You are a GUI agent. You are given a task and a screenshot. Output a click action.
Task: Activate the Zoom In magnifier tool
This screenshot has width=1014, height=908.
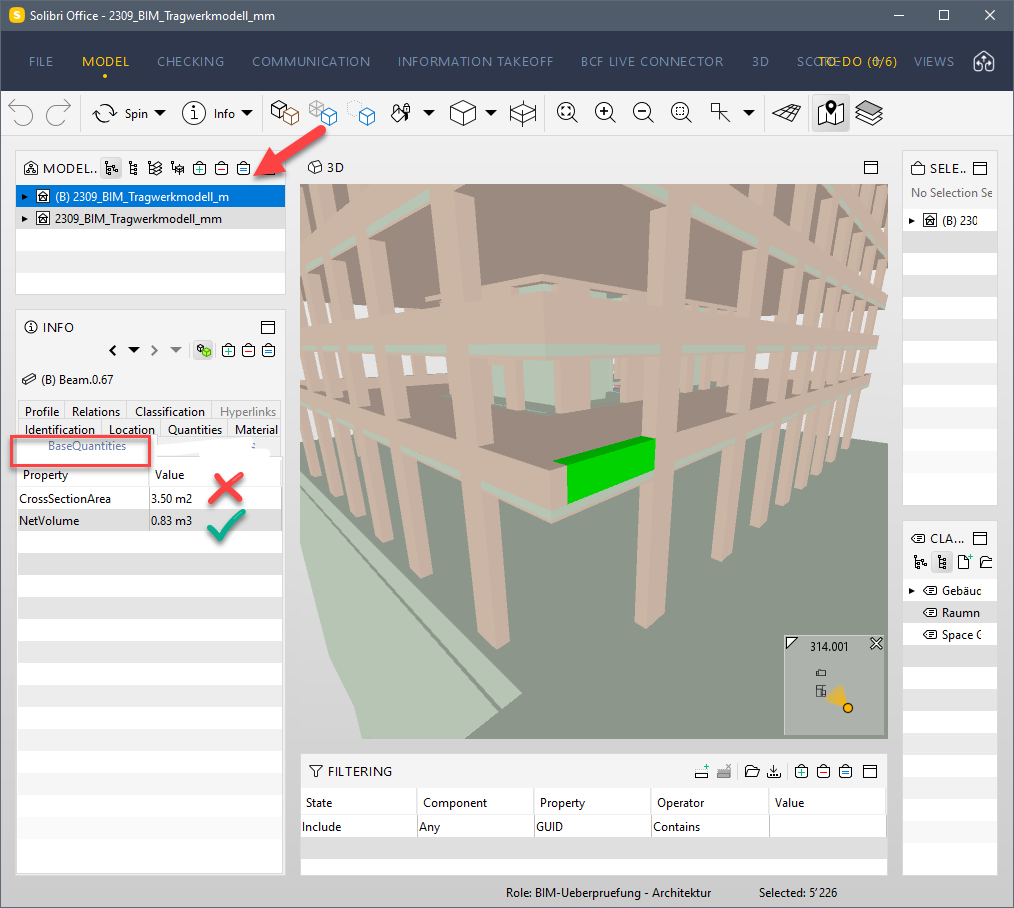pyautogui.click(x=605, y=113)
